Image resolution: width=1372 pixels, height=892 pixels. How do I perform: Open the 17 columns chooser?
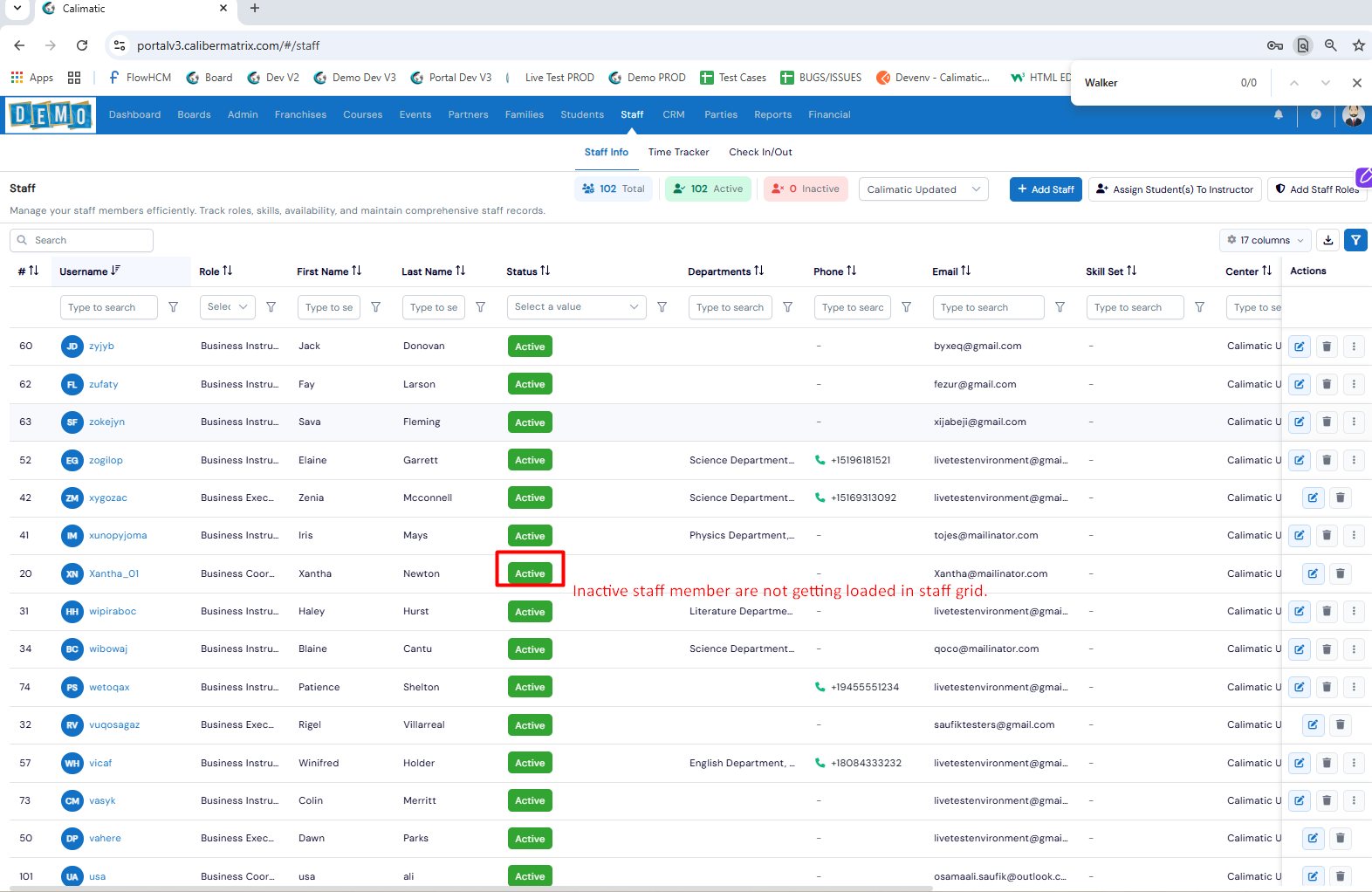tap(1266, 240)
